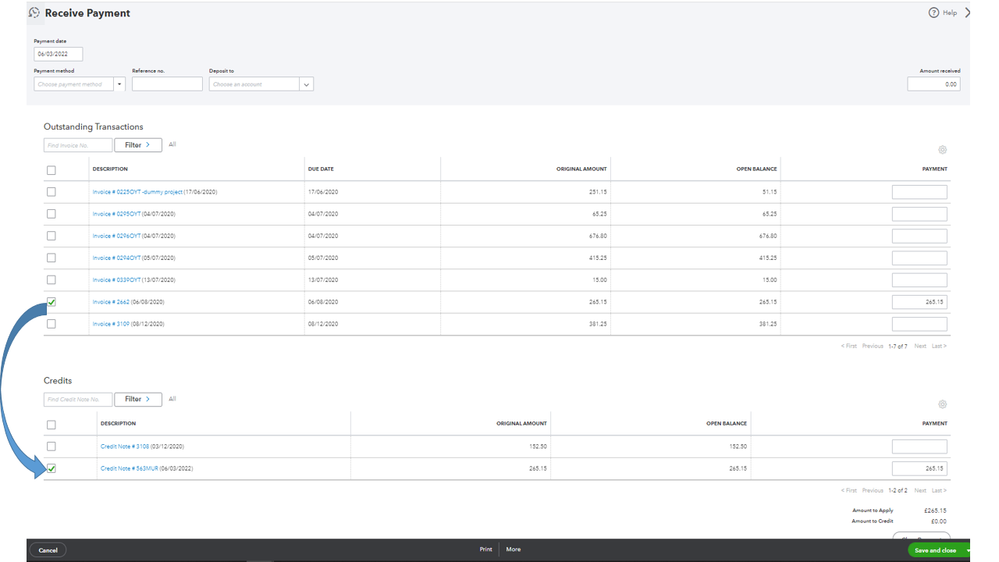Image resolution: width=999 pixels, height=562 pixels.
Task: Click Previous in Credits pagination
Action: [x=872, y=491]
